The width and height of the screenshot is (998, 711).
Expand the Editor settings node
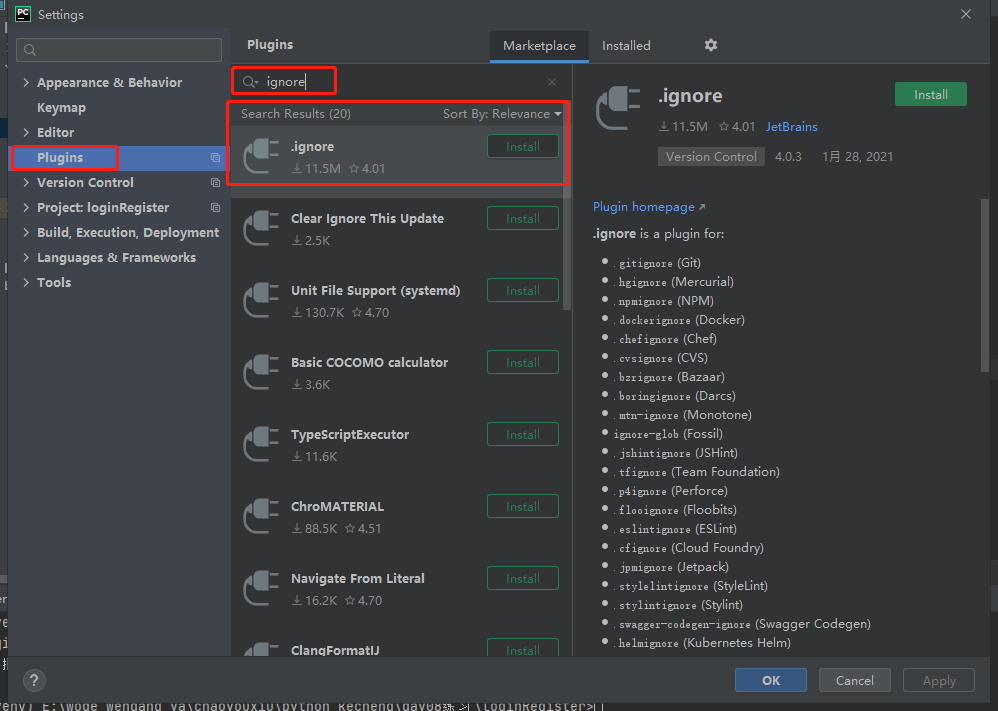coord(26,132)
